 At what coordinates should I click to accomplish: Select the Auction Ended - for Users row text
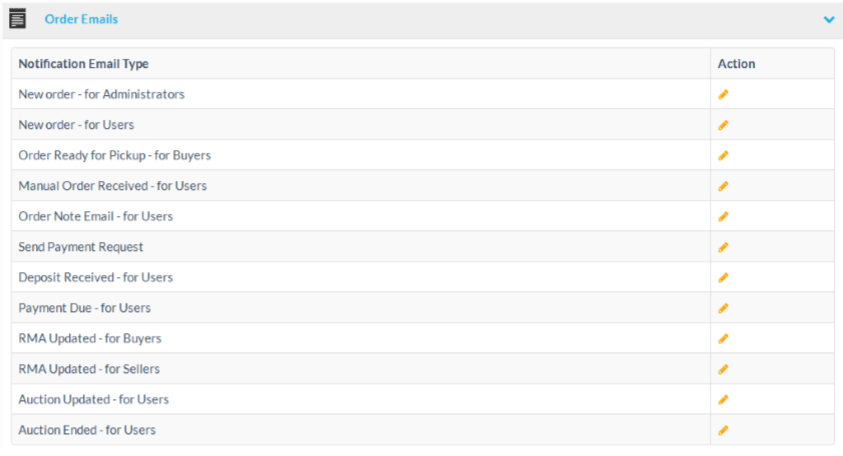click(x=87, y=430)
